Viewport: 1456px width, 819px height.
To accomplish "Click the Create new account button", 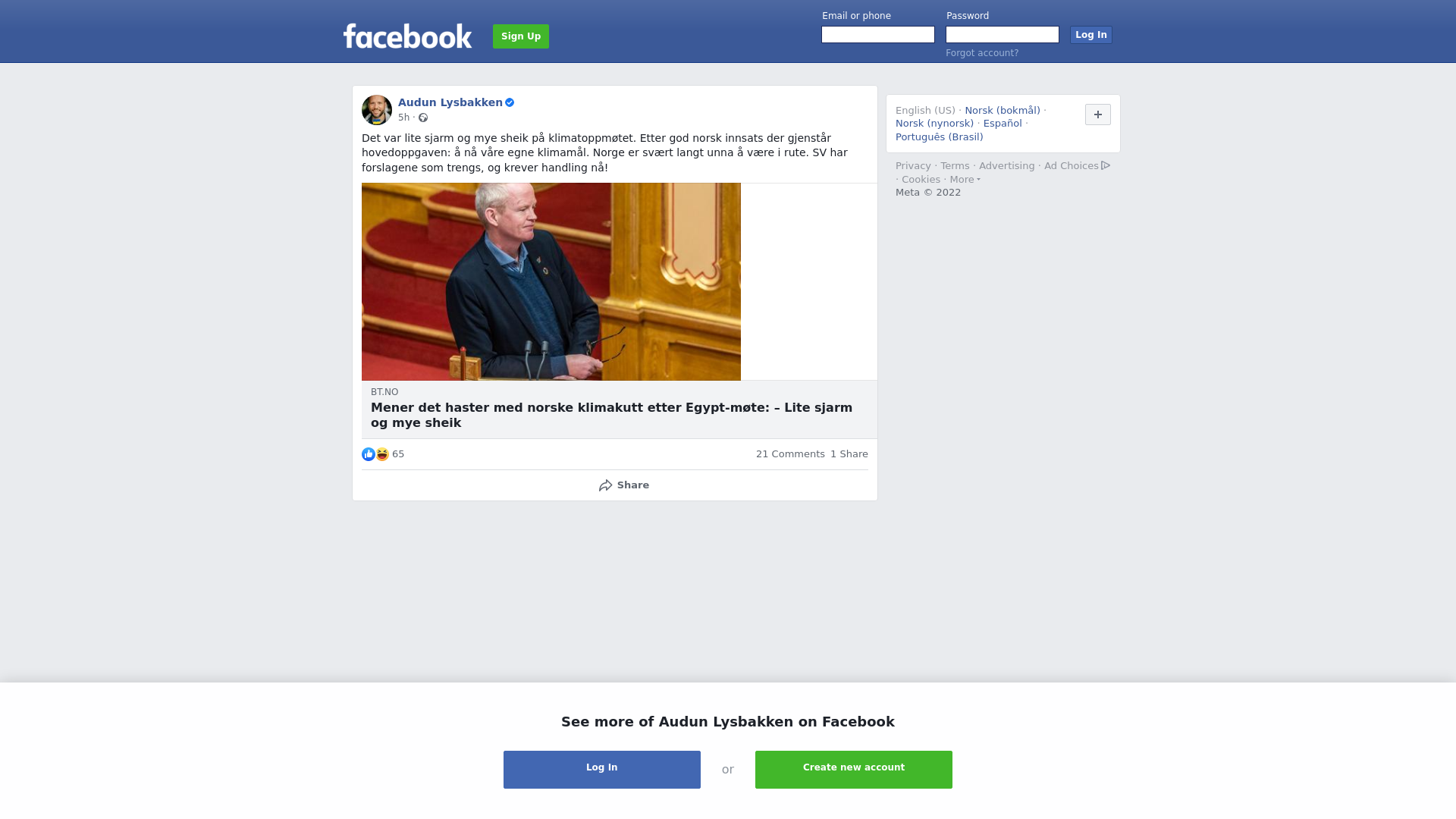I will click(x=854, y=770).
